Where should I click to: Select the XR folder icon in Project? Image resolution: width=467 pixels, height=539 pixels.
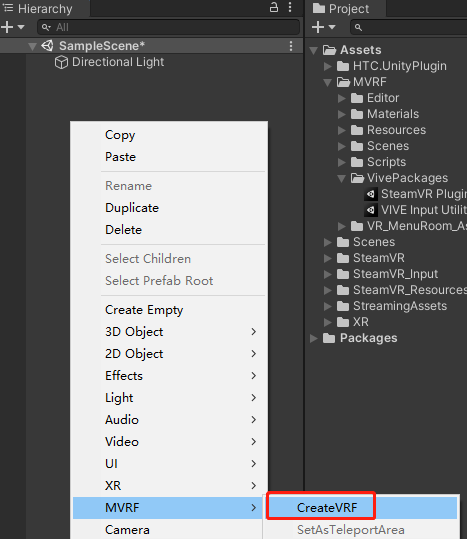pos(343,322)
